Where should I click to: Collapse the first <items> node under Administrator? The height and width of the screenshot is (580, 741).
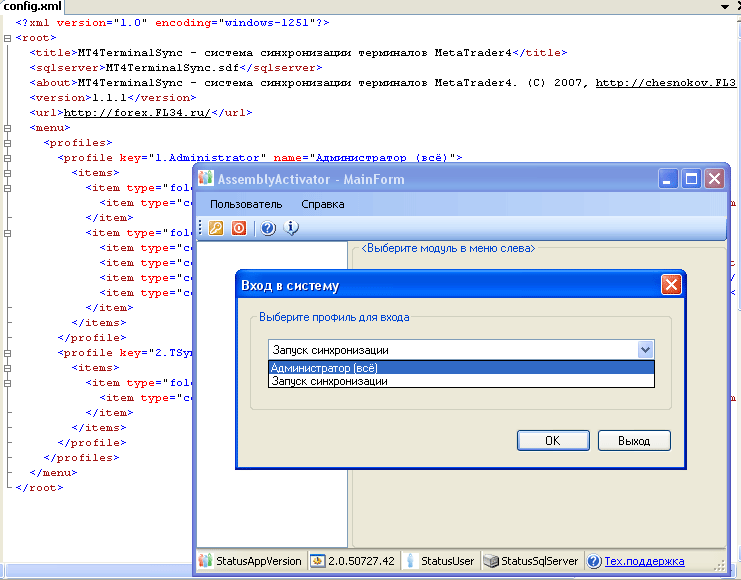[x=7, y=173]
